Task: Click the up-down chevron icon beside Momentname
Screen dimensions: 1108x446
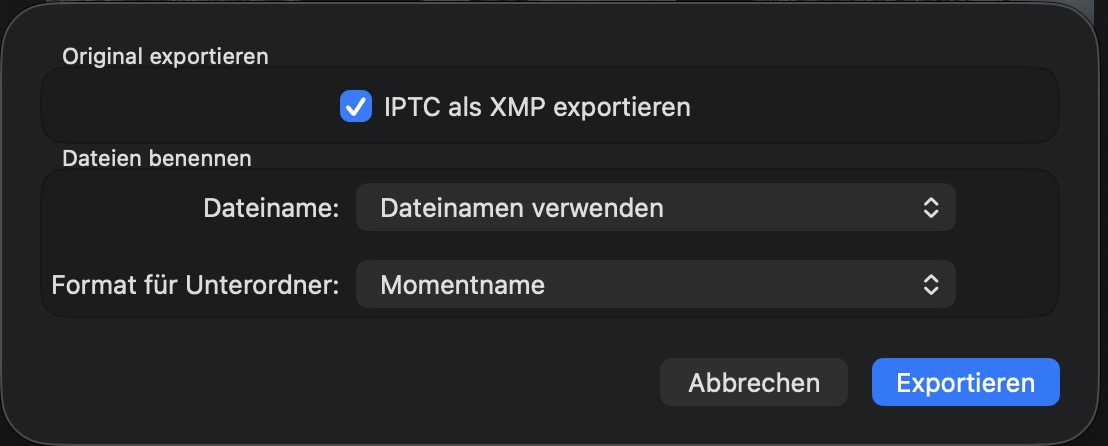Action: 930,284
